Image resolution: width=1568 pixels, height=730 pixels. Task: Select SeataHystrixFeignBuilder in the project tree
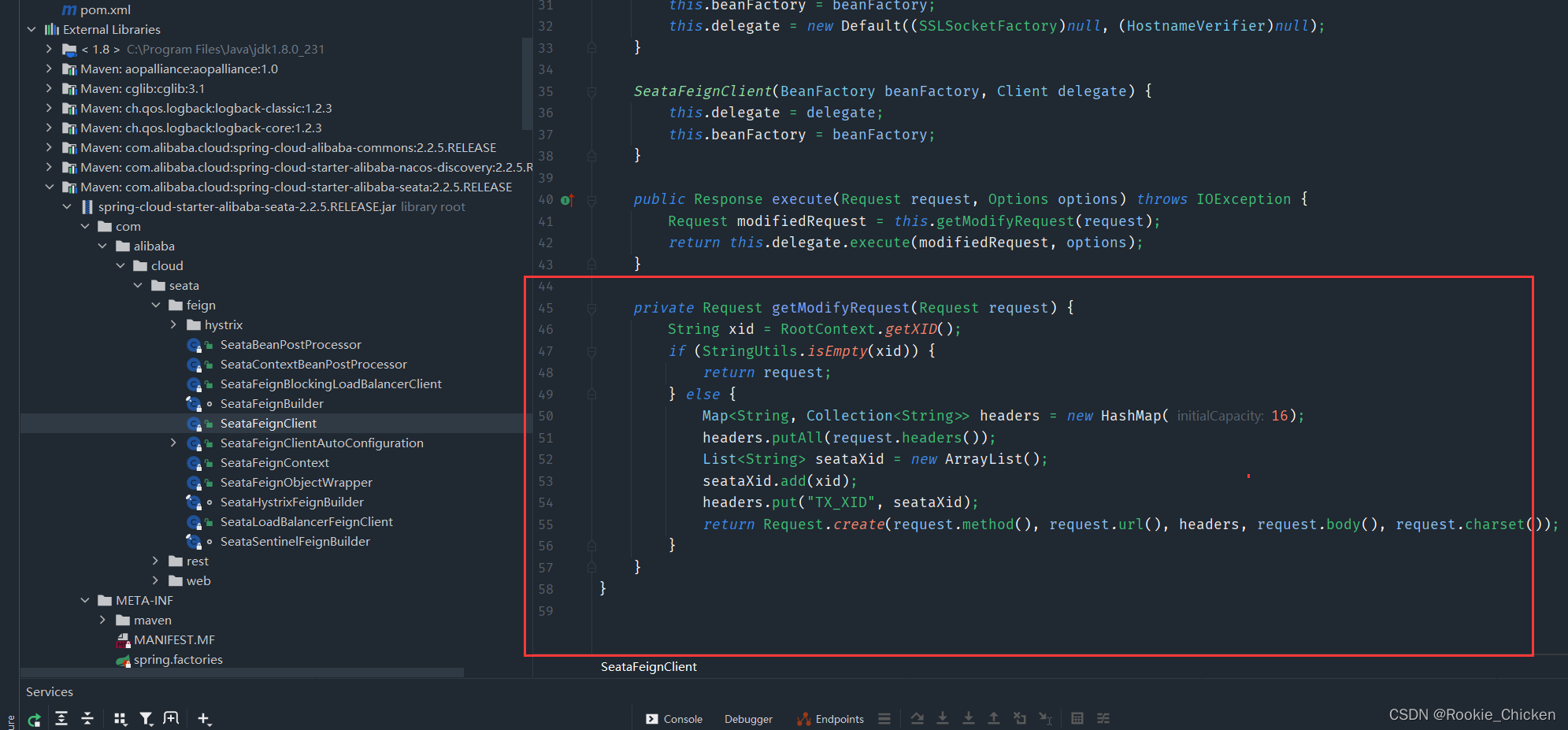(x=292, y=502)
